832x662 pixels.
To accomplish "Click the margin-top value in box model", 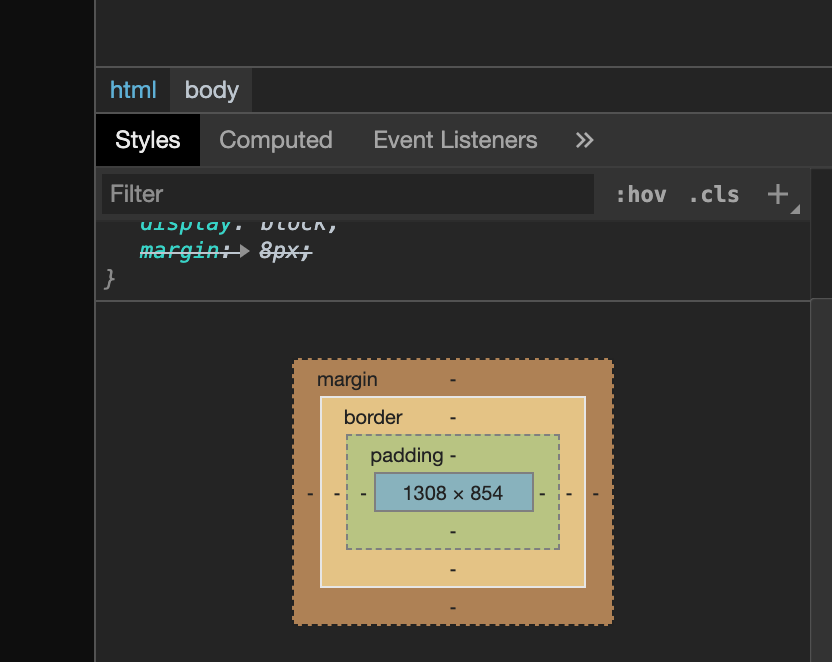I will coord(453,380).
